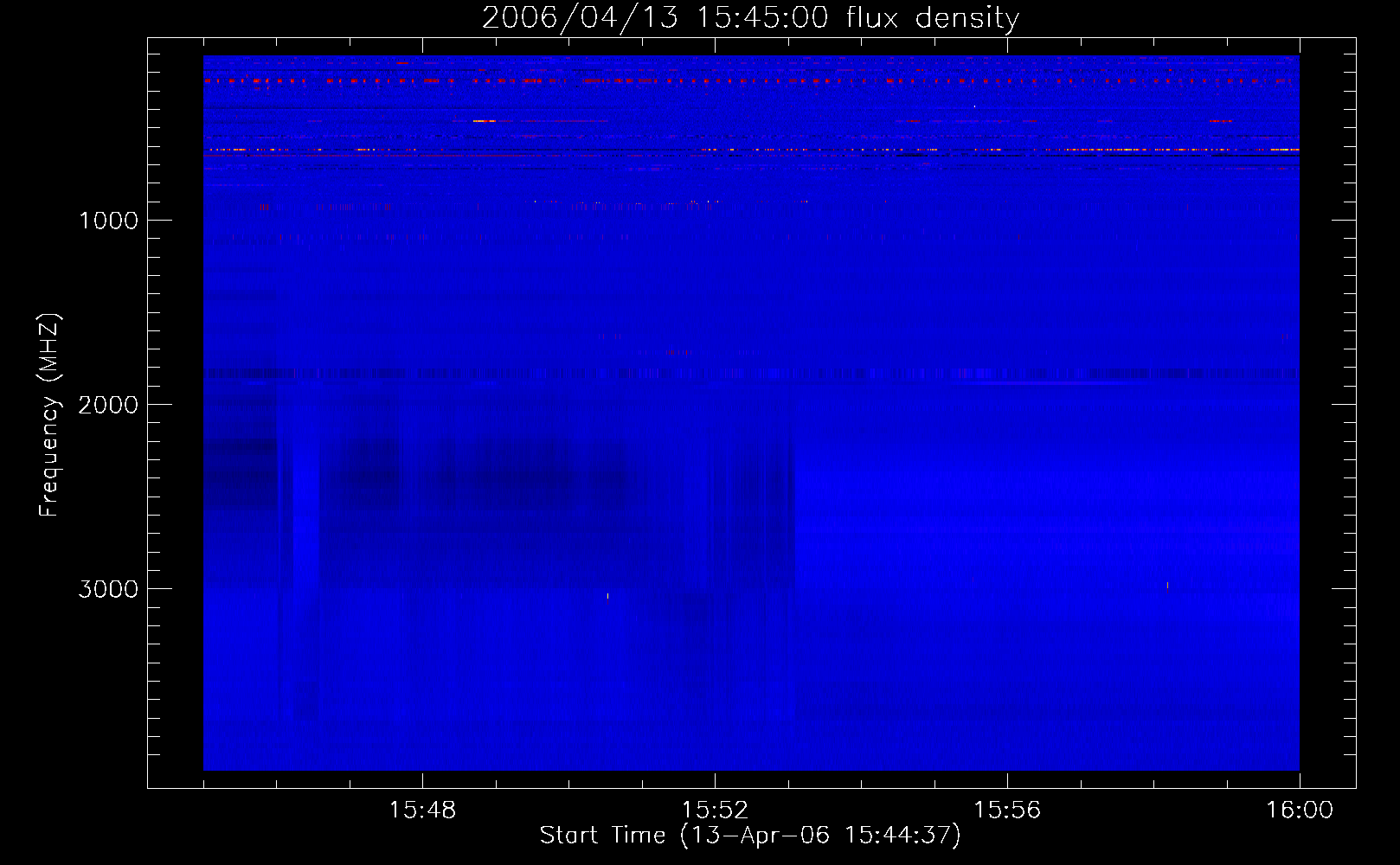The image size is (1400, 865).
Task: Click the "Frequency (MHZ)" axis label
Action: (x=49, y=415)
